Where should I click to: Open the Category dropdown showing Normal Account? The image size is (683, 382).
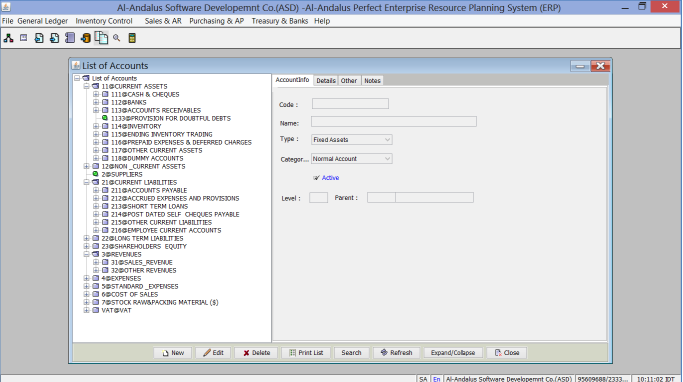352,159
